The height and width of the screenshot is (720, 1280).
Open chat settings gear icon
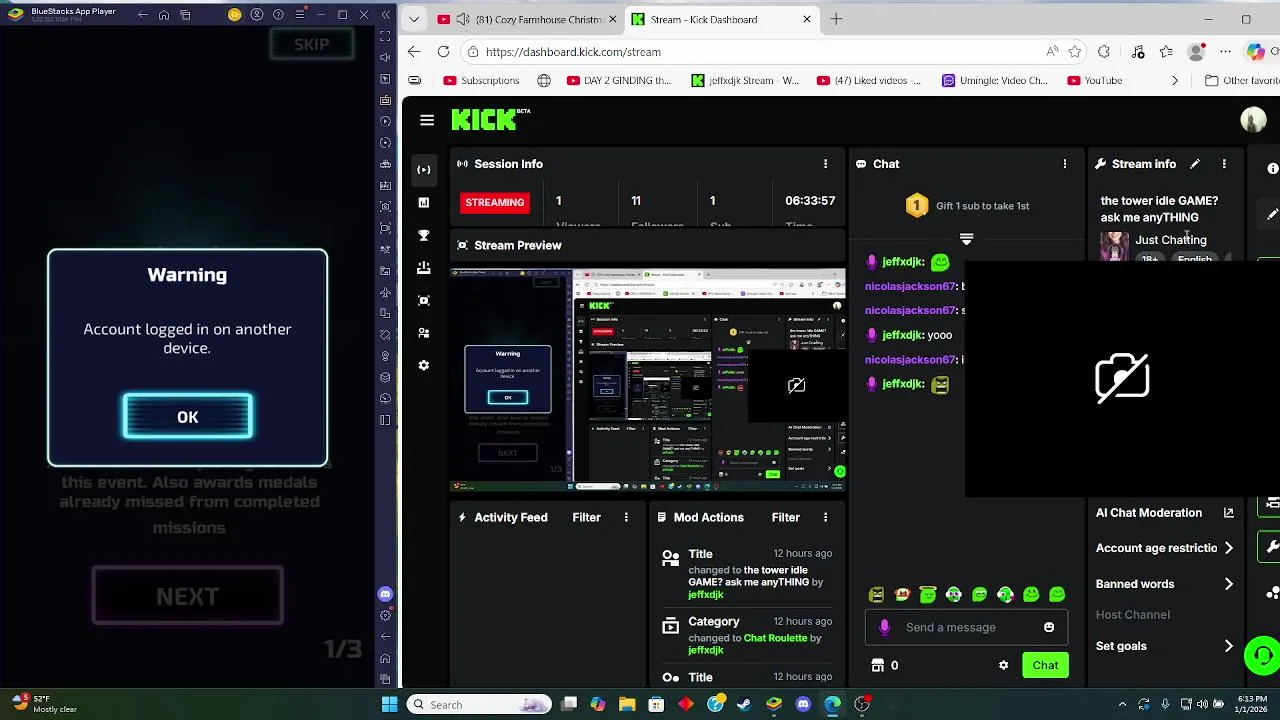[1003, 665]
